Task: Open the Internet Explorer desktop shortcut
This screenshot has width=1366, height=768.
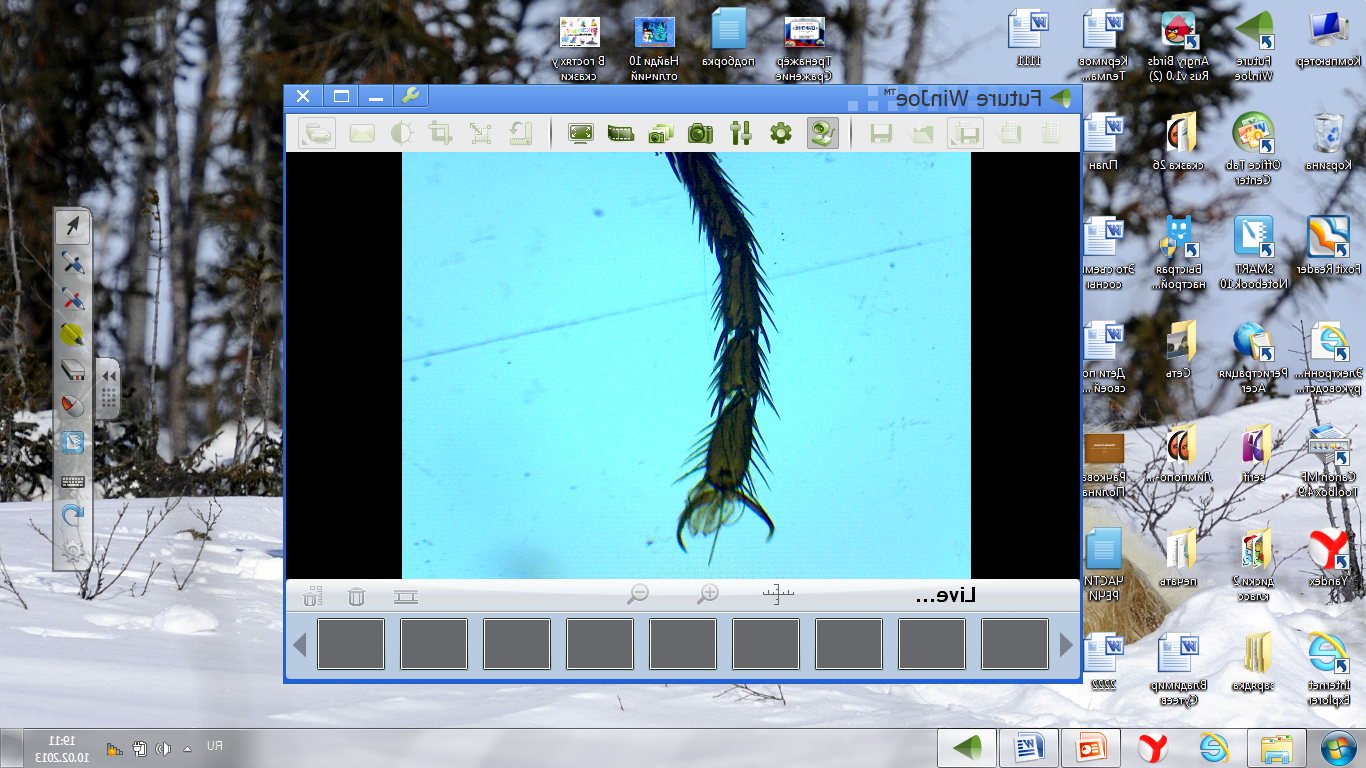Action: pyautogui.click(x=1329, y=668)
